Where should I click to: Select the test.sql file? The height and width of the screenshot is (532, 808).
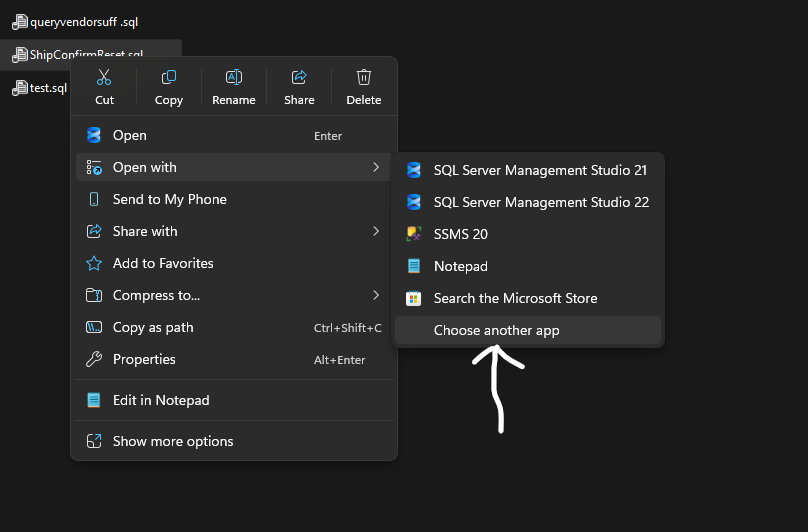(47, 88)
